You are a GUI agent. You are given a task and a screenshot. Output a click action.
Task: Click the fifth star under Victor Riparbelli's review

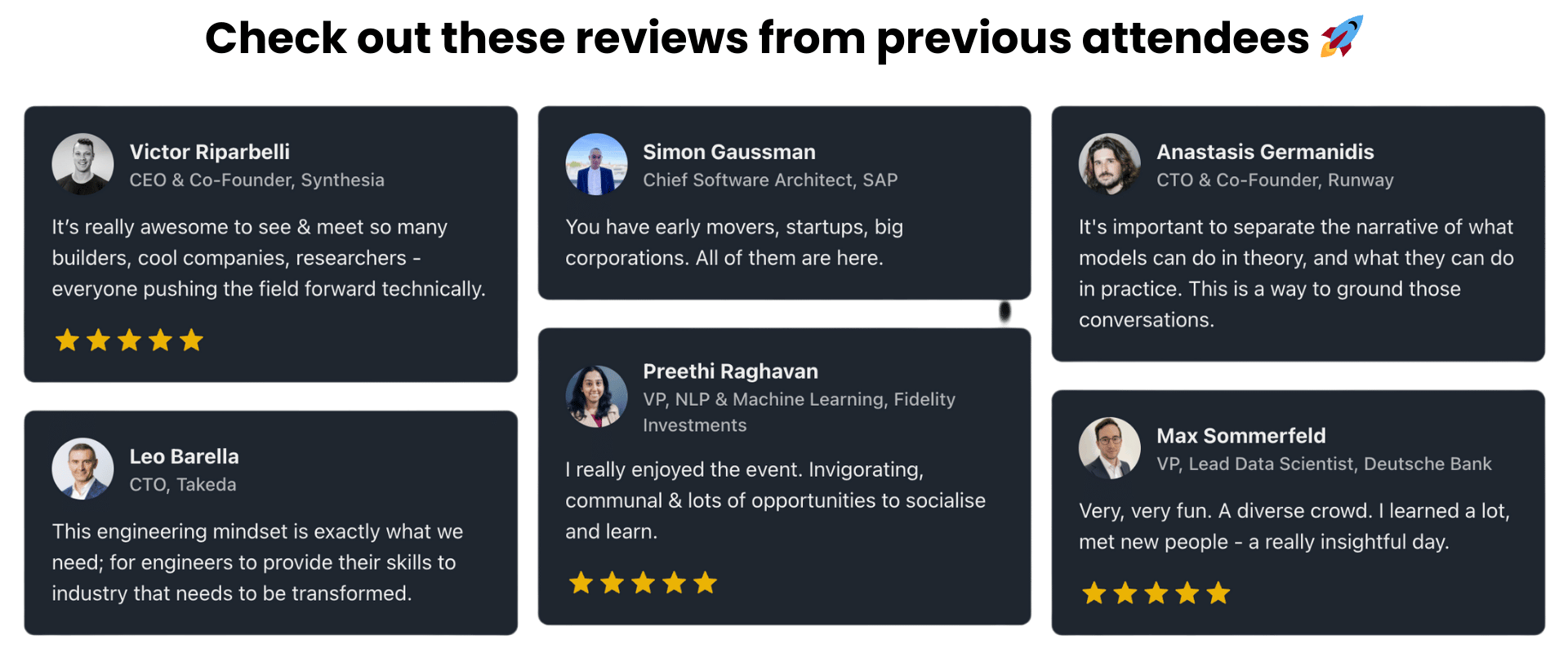pos(191,340)
